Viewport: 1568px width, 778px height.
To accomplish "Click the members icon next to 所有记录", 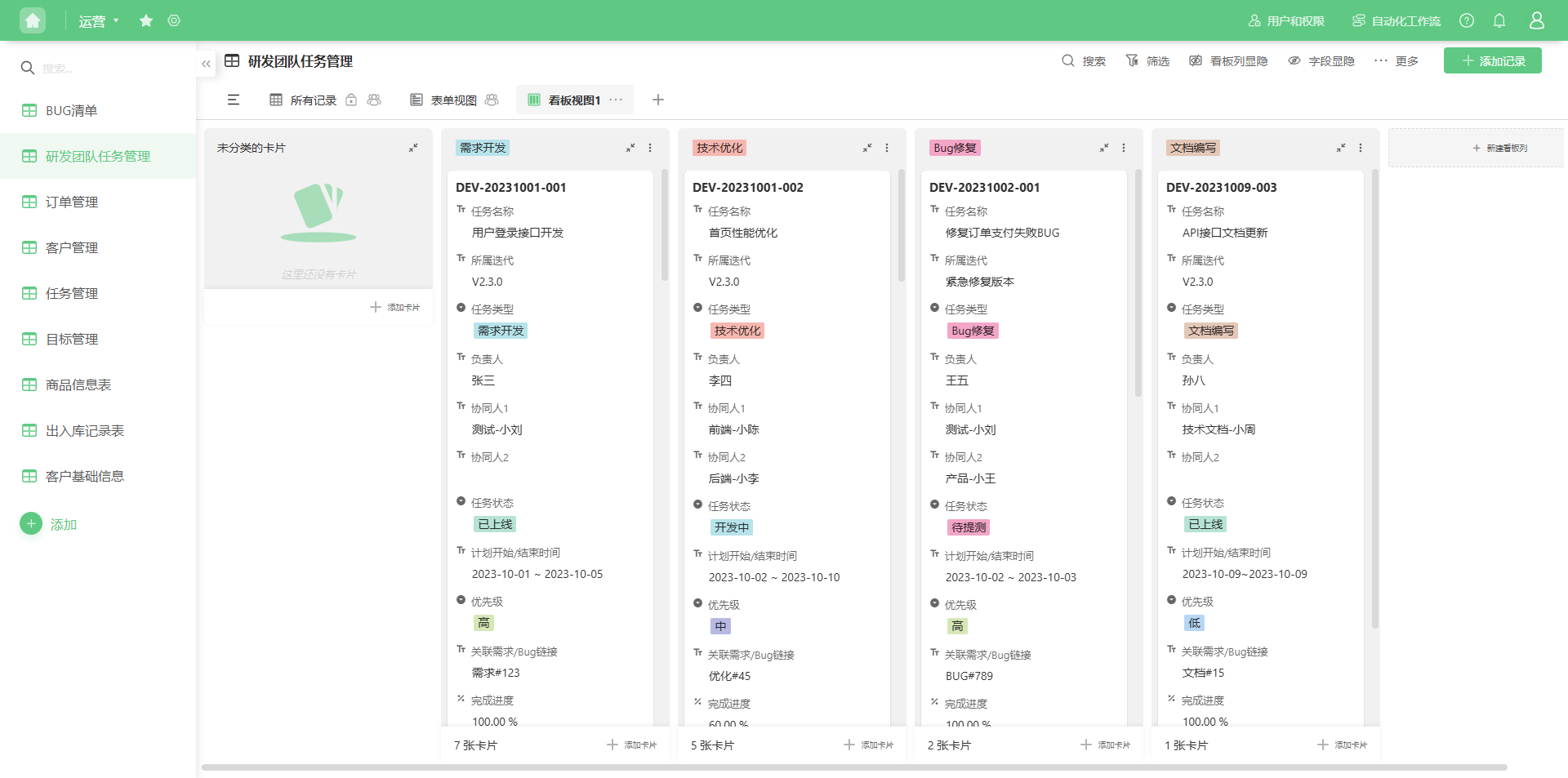I will (374, 100).
